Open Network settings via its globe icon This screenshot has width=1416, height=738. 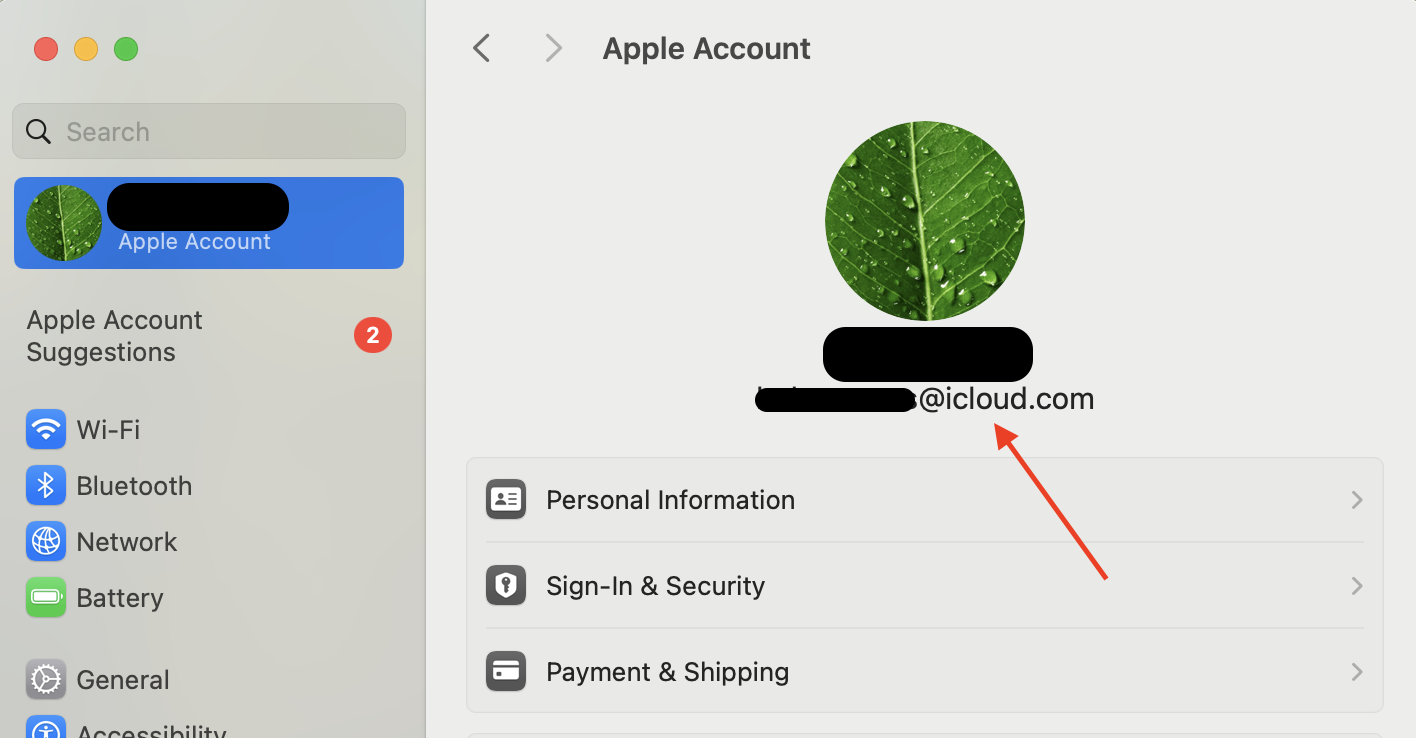[46, 541]
